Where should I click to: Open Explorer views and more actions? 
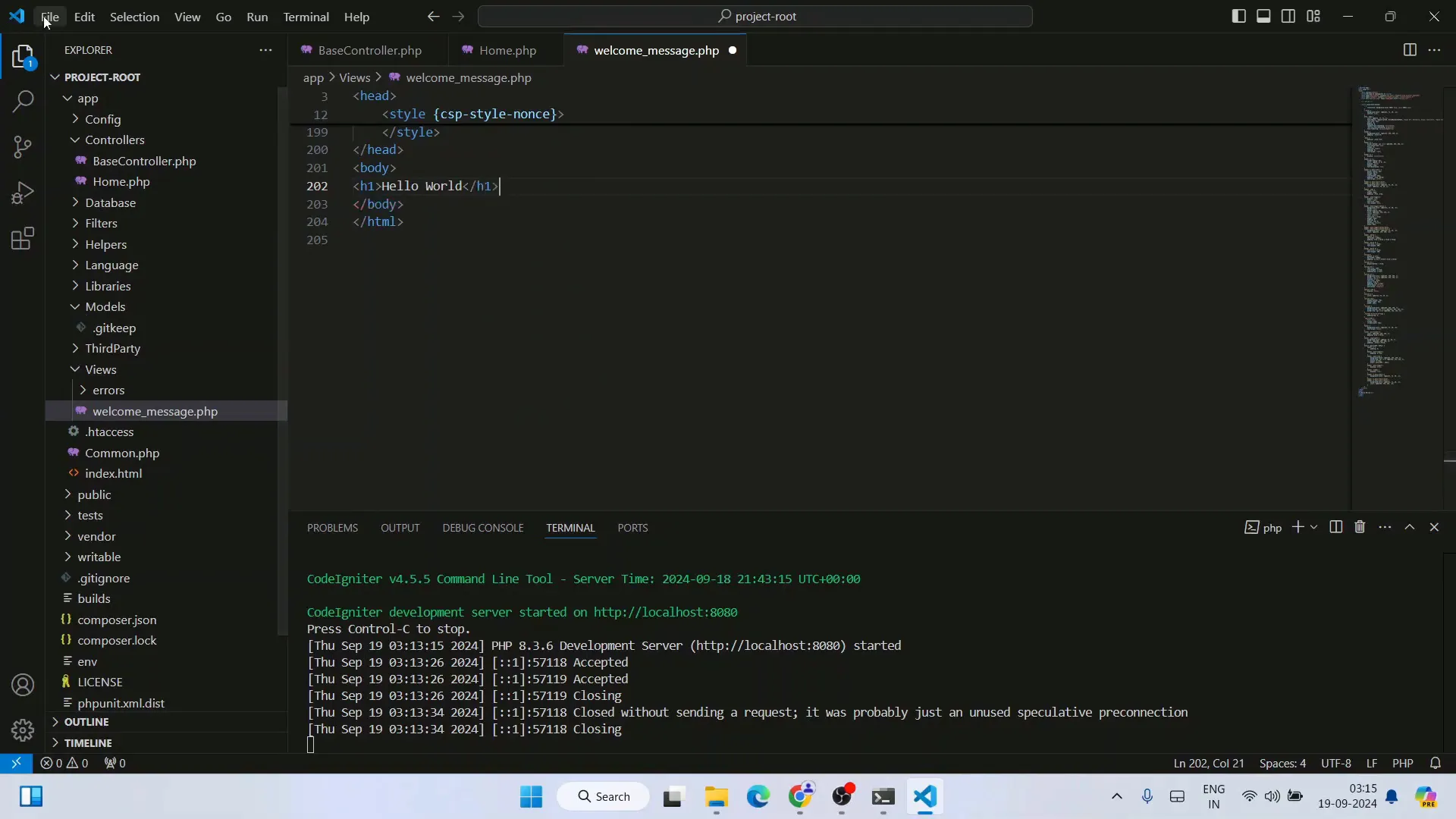[x=265, y=50]
